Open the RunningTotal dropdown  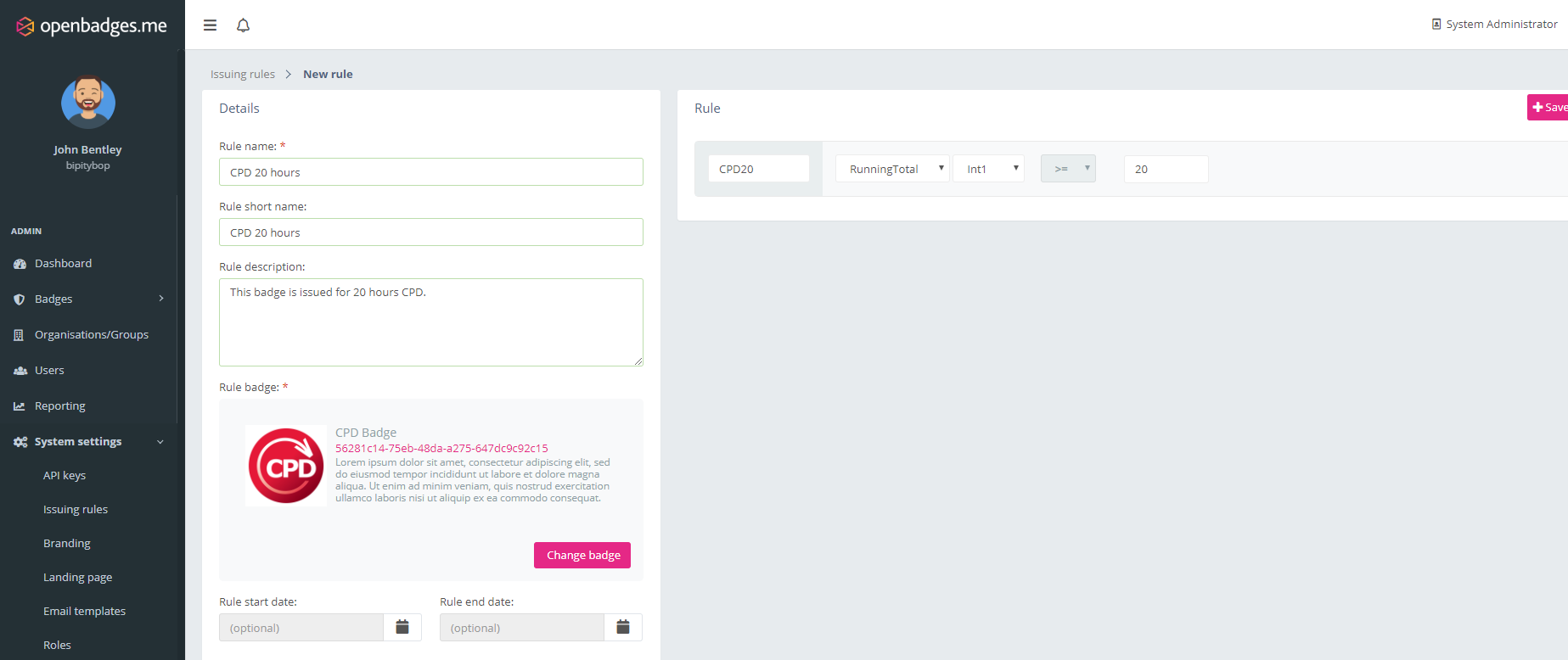point(892,169)
